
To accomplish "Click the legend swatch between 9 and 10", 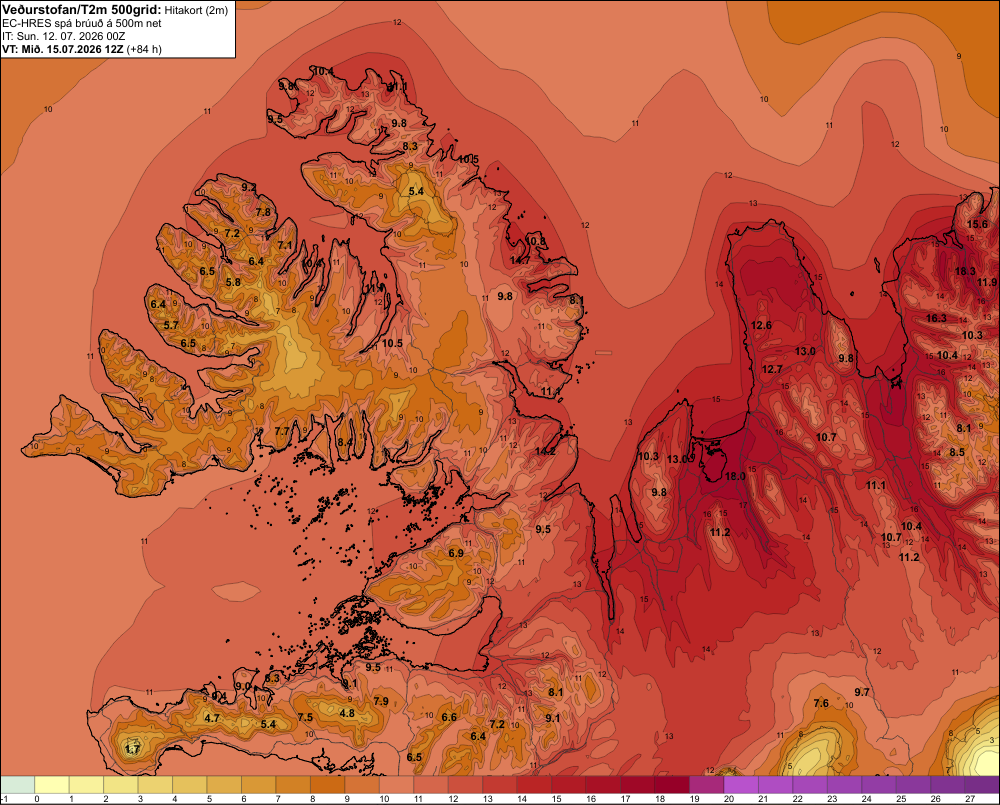I will pos(363,785).
